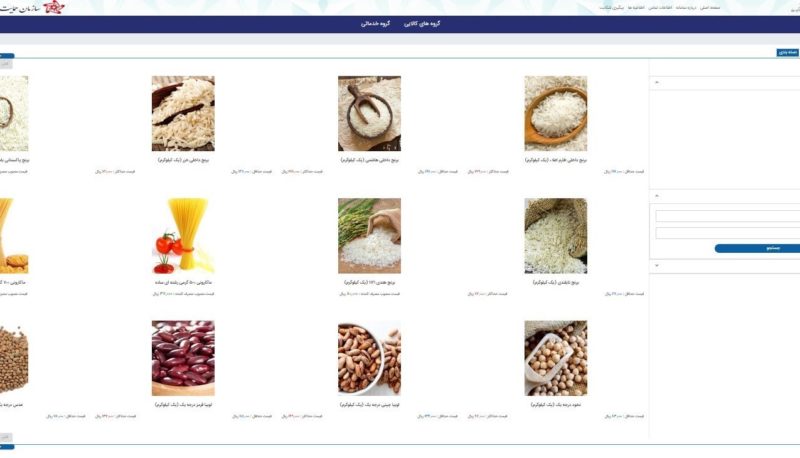800x458 pixels.
Task: Open the گروه های کالایی menu
Action: (x=422, y=23)
